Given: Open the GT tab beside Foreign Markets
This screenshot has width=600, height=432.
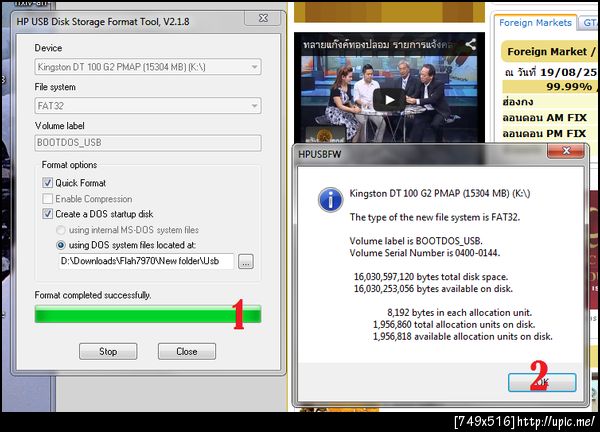Looking at the screenshot, I should pos(589,23).
